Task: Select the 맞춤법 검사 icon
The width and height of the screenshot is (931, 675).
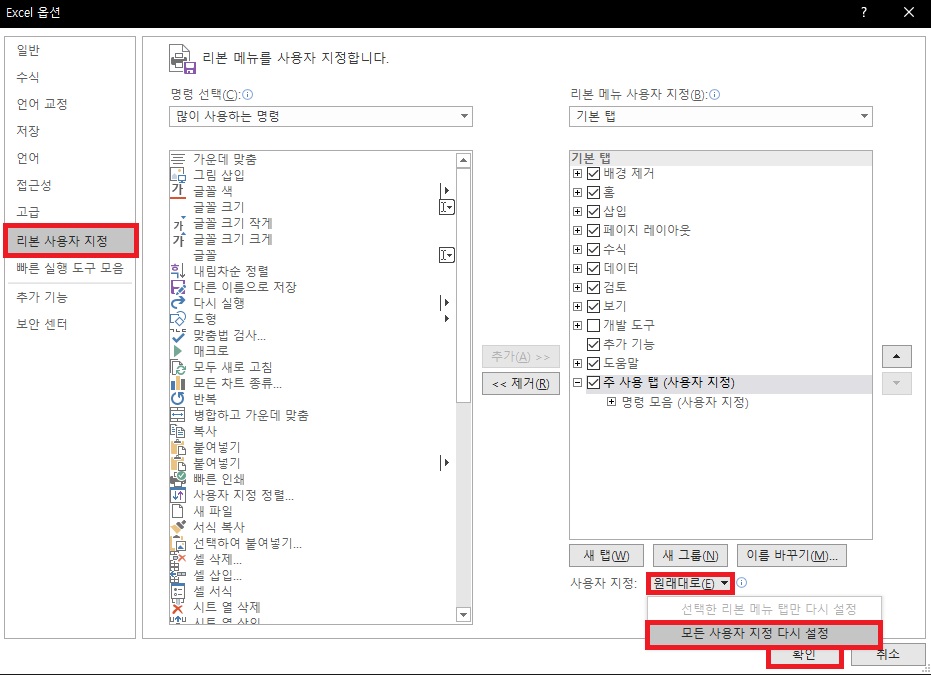Action: pyautogui.click(x=178, y=335)
